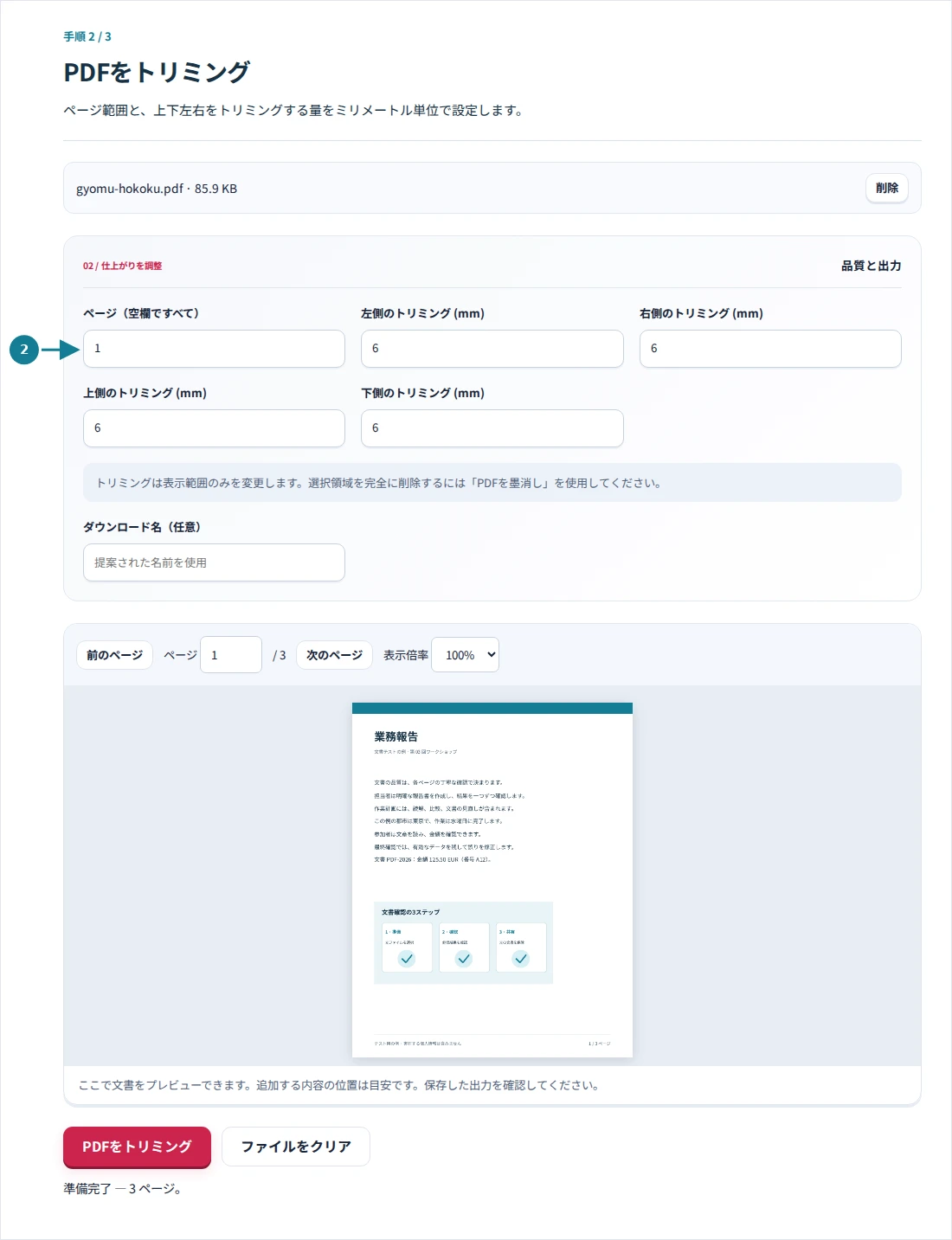Screen dimensions: 952x1240
Task: Click the 手順 2 / 3 step indicator
Action: (87, 36)
